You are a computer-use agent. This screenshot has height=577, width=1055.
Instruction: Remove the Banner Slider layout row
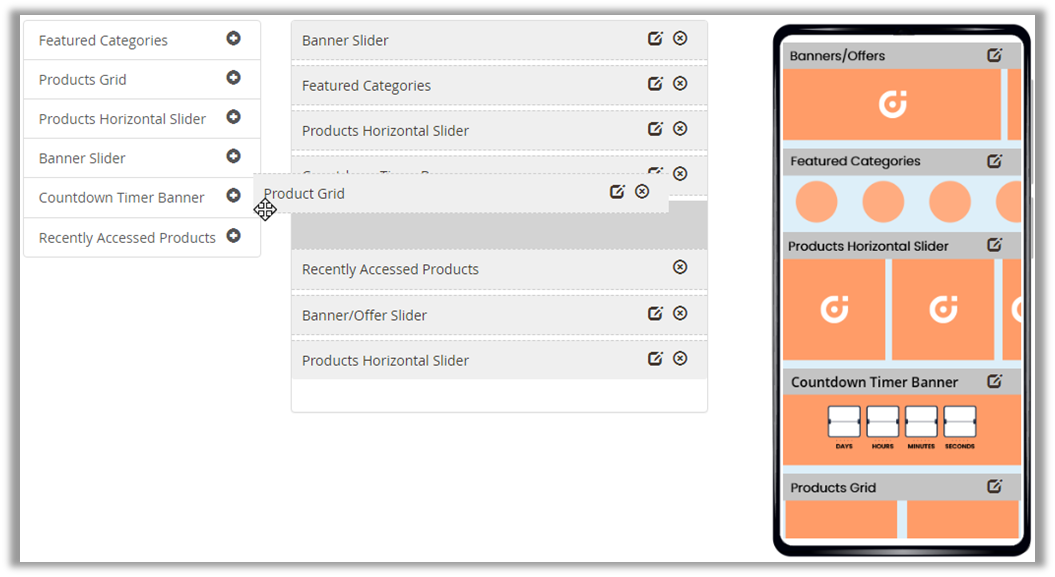[x=680, y=39]
